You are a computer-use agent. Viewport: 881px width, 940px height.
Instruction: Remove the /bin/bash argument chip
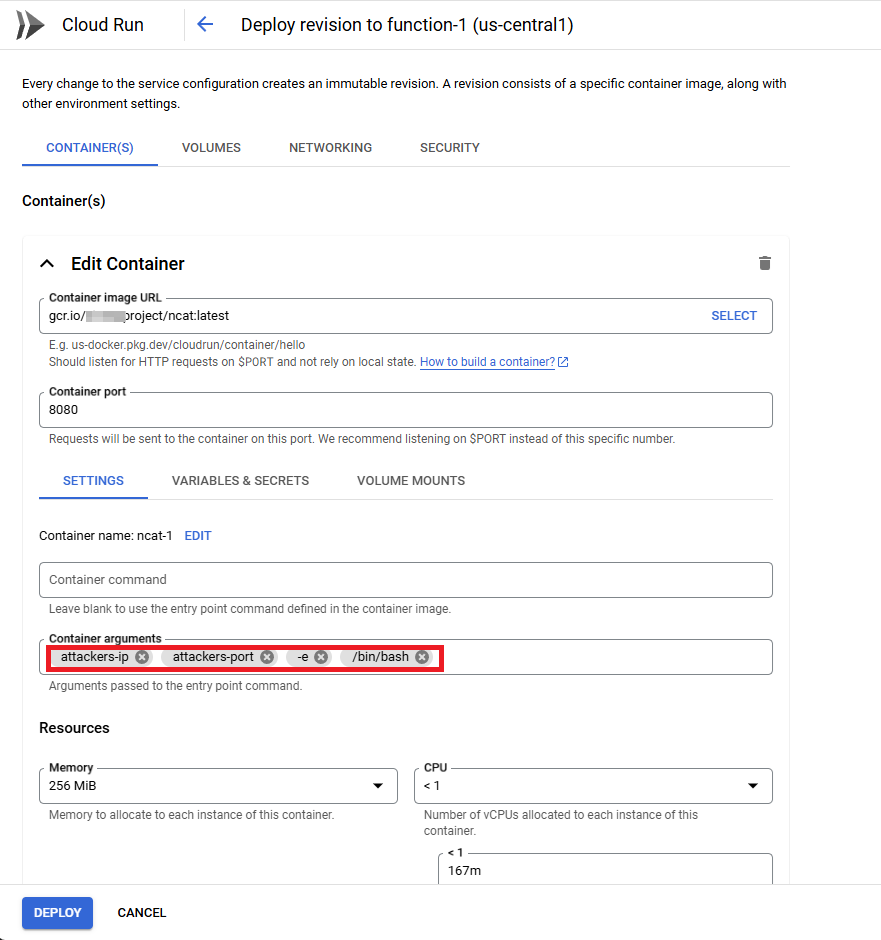pyautogui.click(x=420, y=657)
